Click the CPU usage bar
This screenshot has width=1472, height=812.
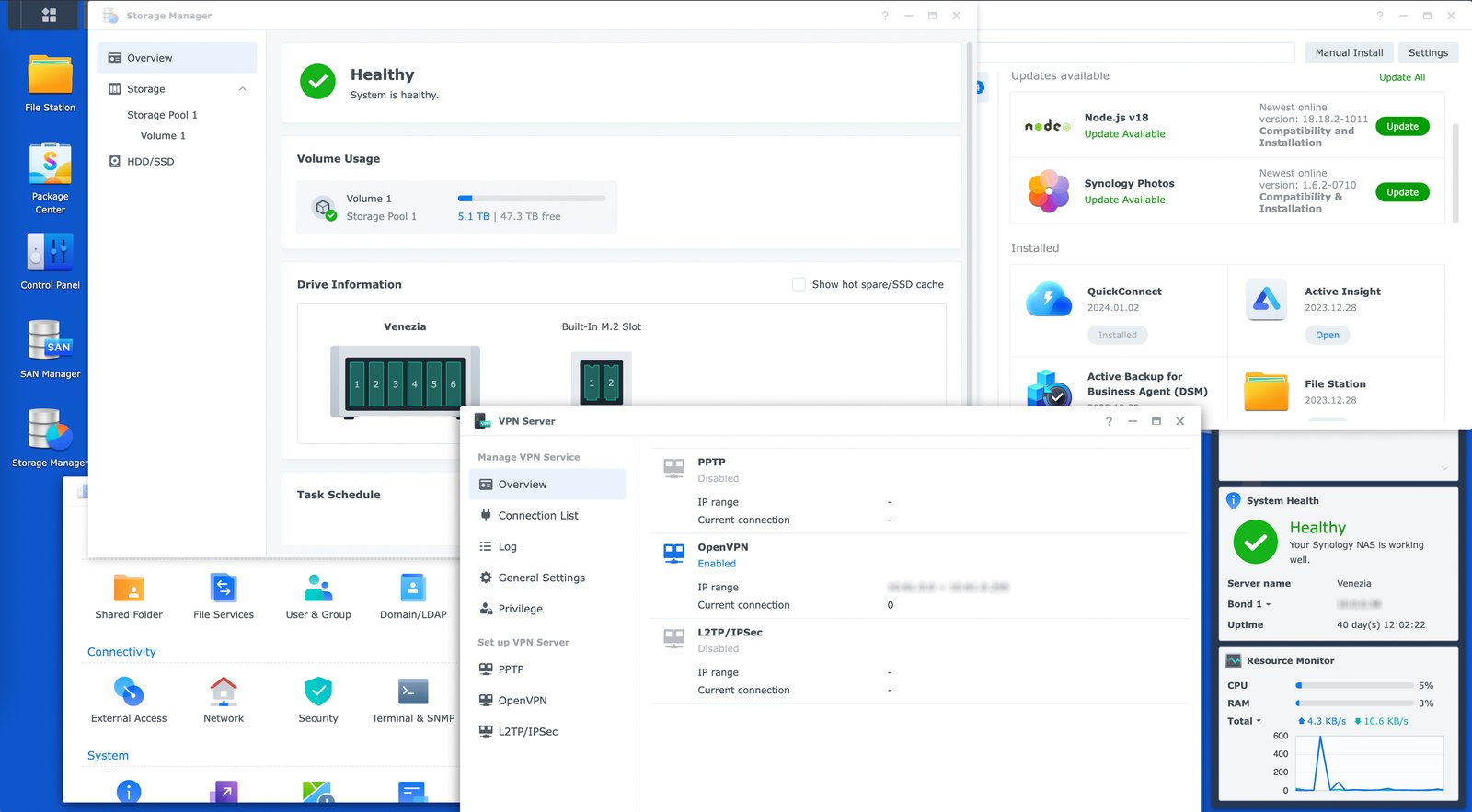pyautogui.click(x=1354, y=686)
